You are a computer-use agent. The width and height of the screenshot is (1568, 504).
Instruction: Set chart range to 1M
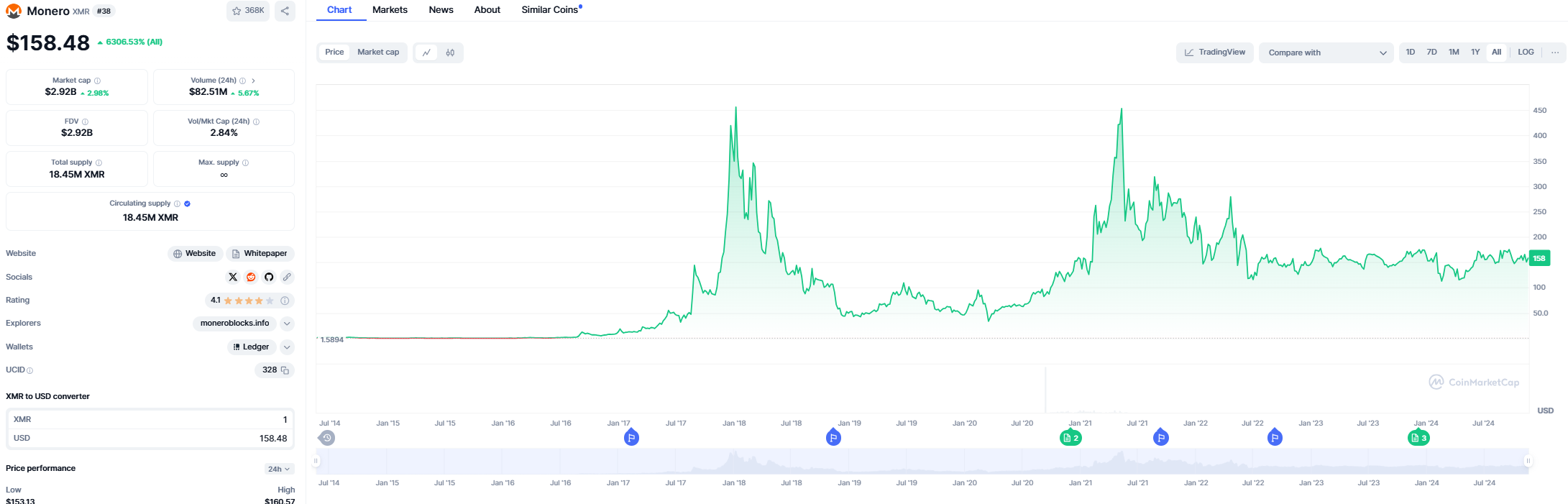[x=1454, y=52]
